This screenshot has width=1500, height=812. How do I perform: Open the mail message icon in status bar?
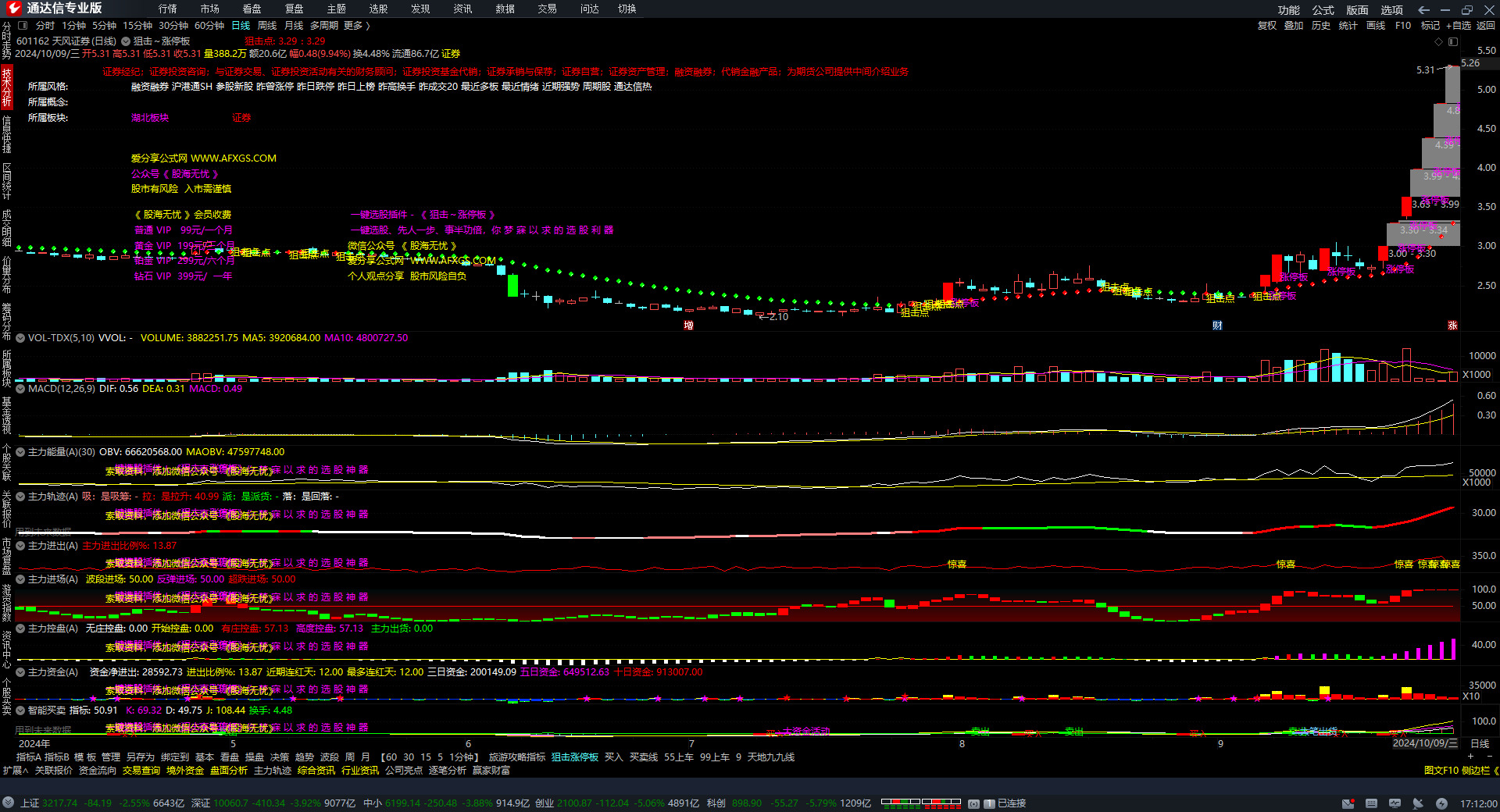1348,803
